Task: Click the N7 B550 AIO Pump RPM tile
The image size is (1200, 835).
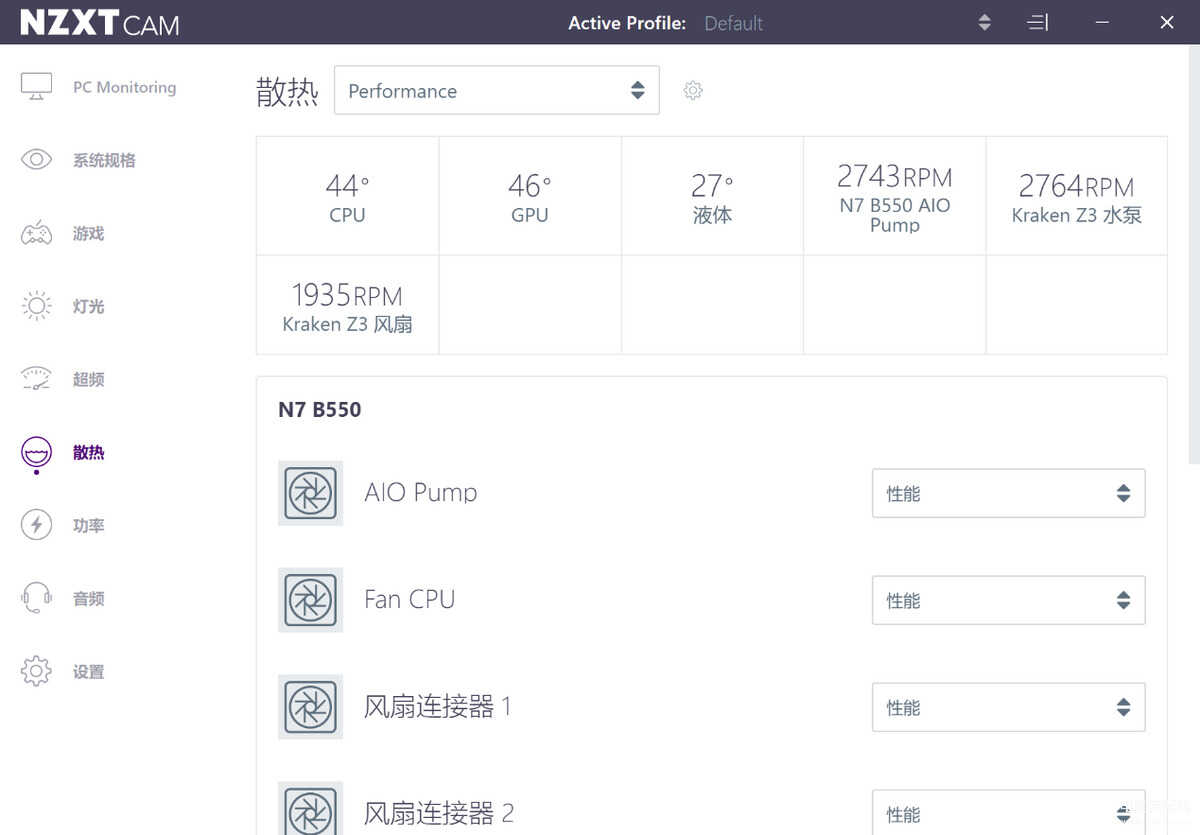Action: 895,196
